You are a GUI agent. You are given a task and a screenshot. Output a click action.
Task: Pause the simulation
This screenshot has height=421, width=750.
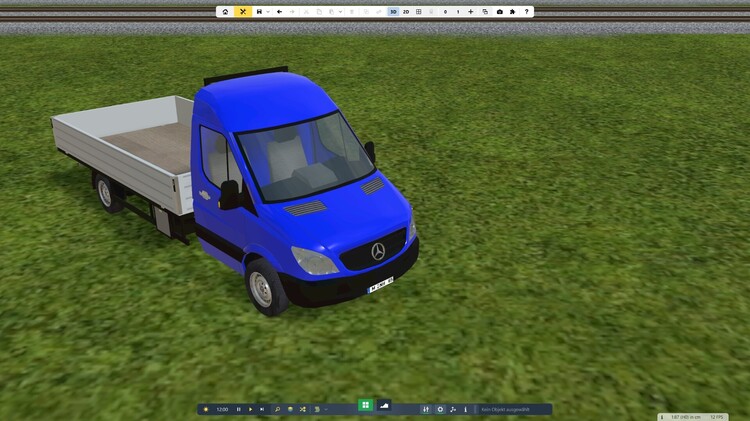pos(239,410)
